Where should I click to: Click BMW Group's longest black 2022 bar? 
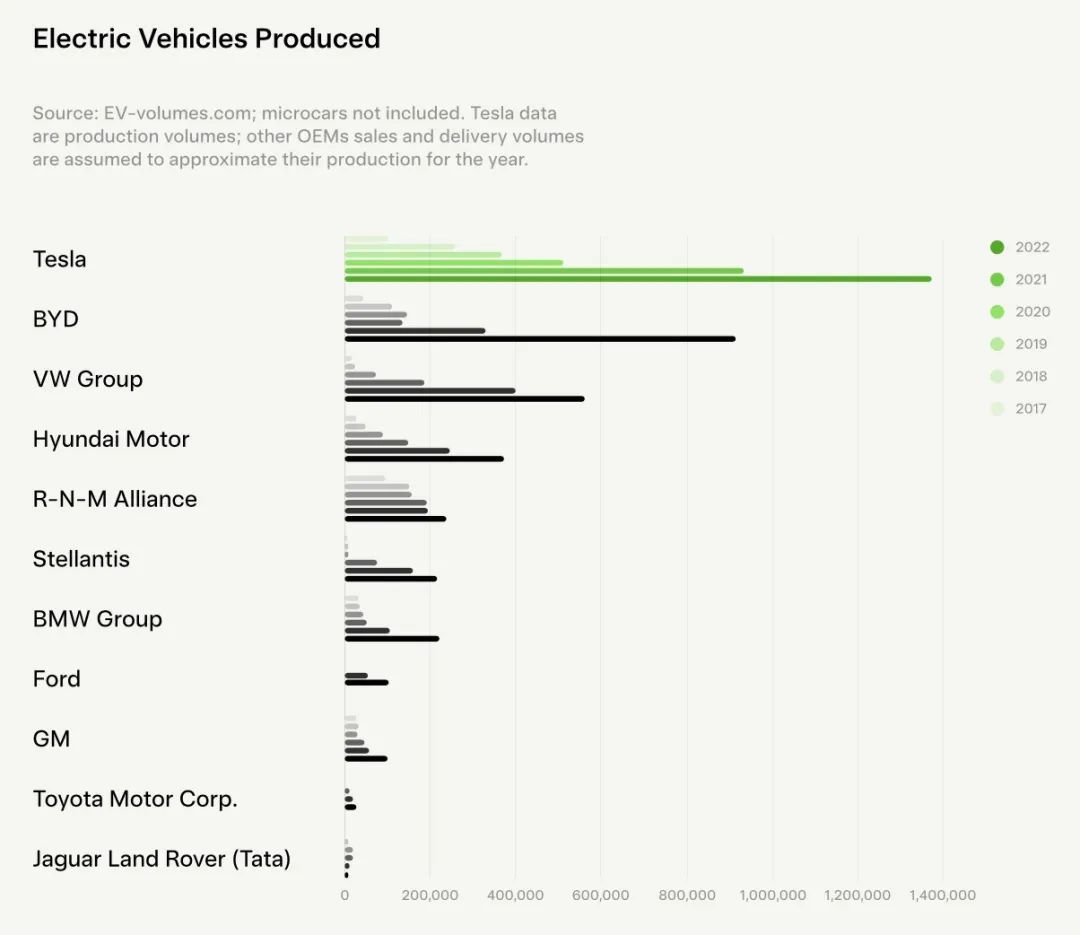[392, 639]
